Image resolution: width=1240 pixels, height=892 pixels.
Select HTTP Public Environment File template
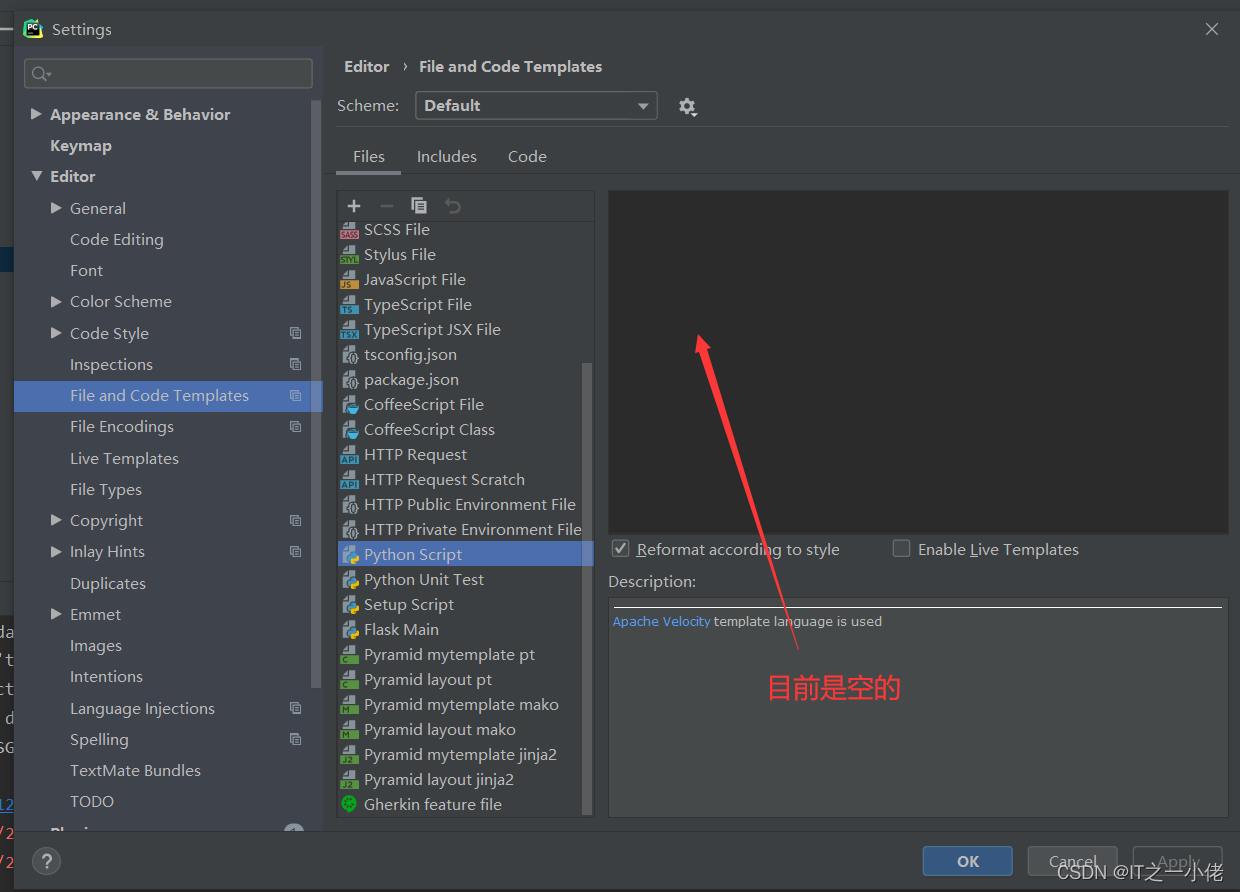pyautogui.click(x=470, y=505)
